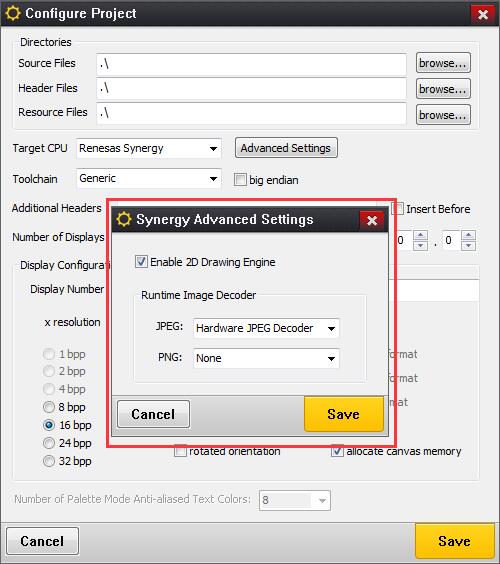This screenshot has height=564, width=500.
Task: Select the 1 bpp radio button
Action: pos(49,354)
